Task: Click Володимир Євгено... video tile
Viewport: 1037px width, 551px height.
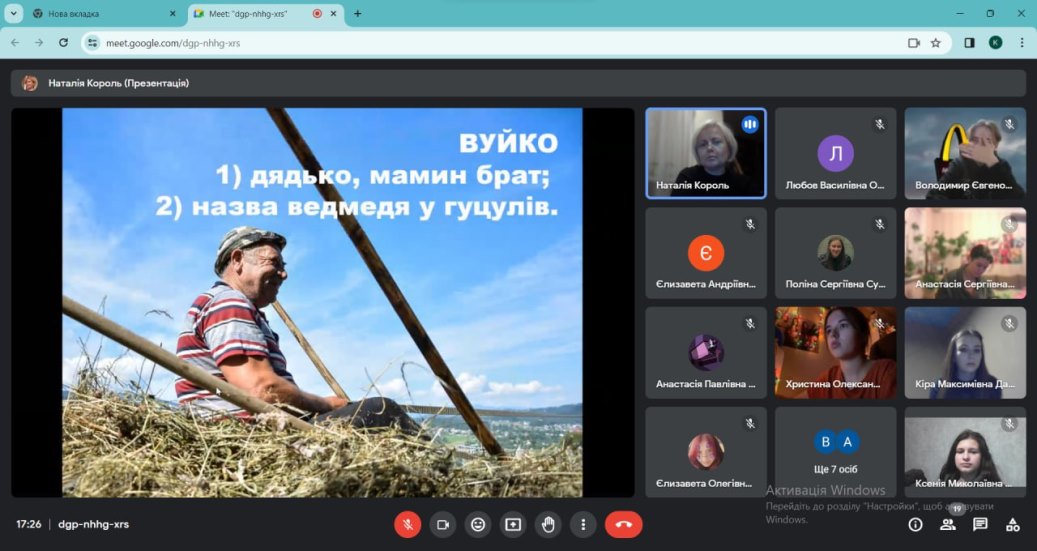Action: coord(965,153)
